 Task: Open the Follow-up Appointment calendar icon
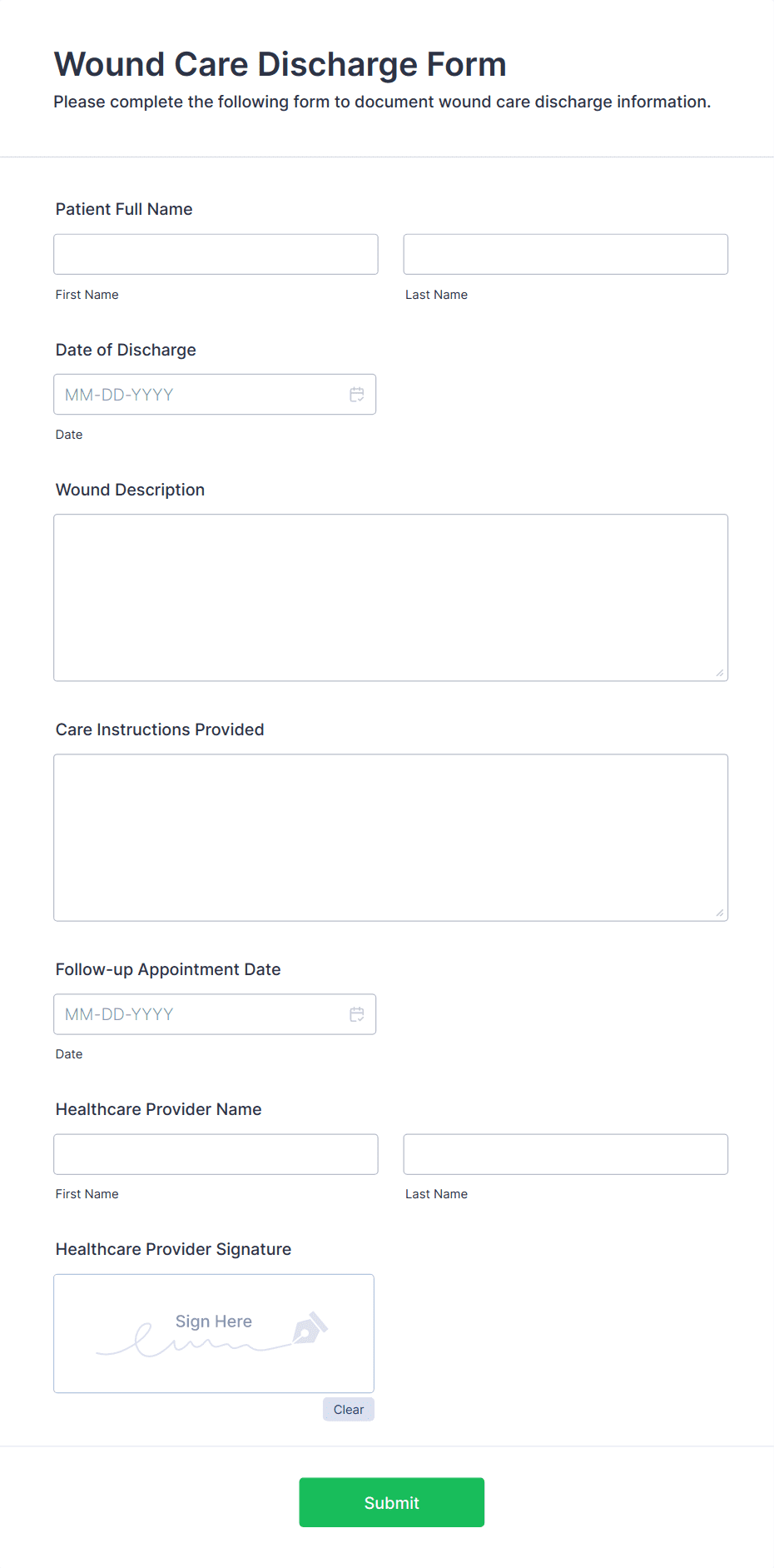pyautogui.click(x=357, y=1014)
